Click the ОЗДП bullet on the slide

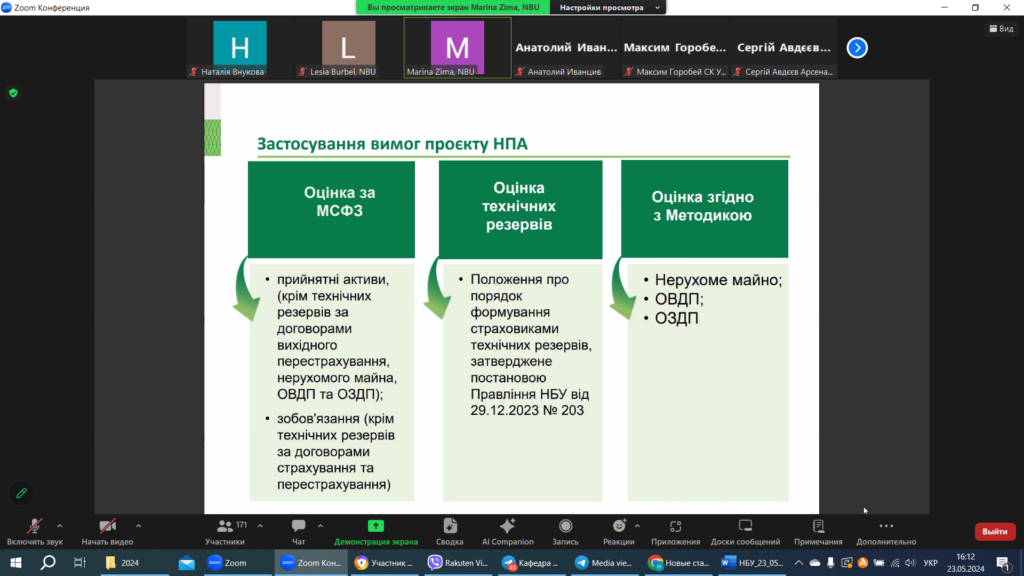[677, 318]
